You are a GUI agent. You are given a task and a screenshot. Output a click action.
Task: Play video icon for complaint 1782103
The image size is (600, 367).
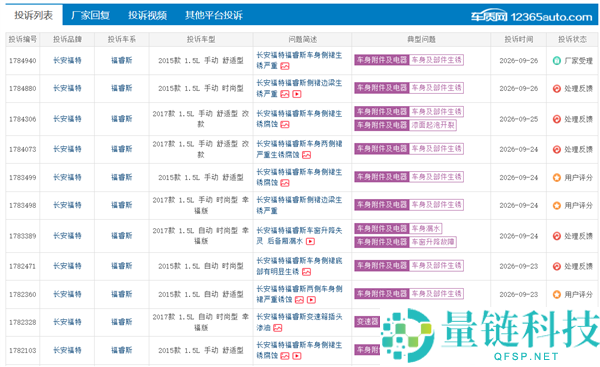(x=297, y=356)
